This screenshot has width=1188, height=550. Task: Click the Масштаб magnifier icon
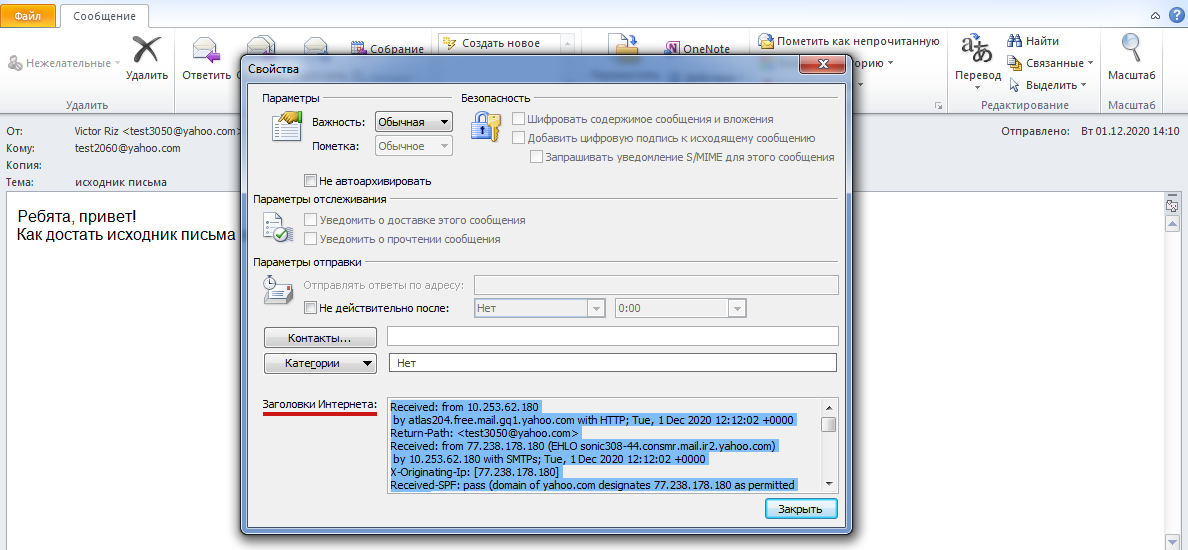pyautogui.click(x=1131, y=50)
